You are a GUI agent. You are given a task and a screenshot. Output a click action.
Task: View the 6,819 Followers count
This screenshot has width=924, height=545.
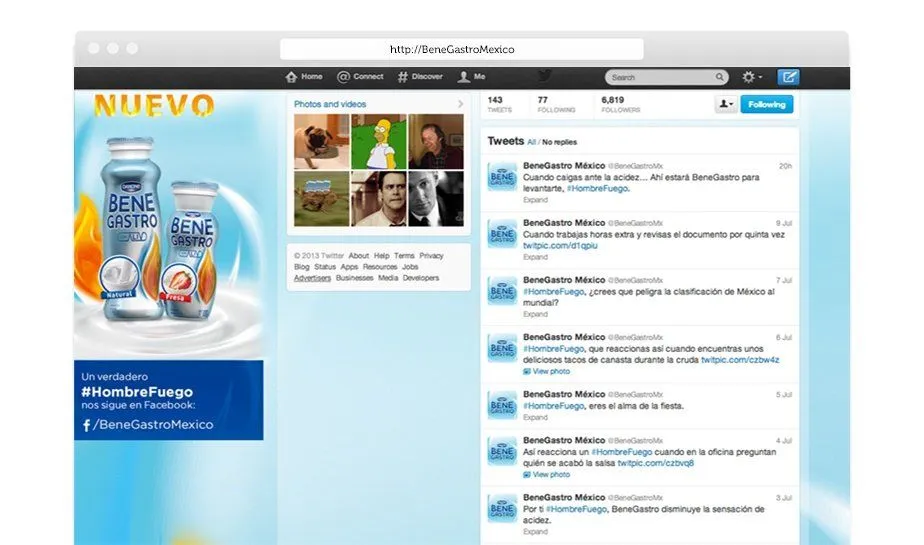pos(621,104)
